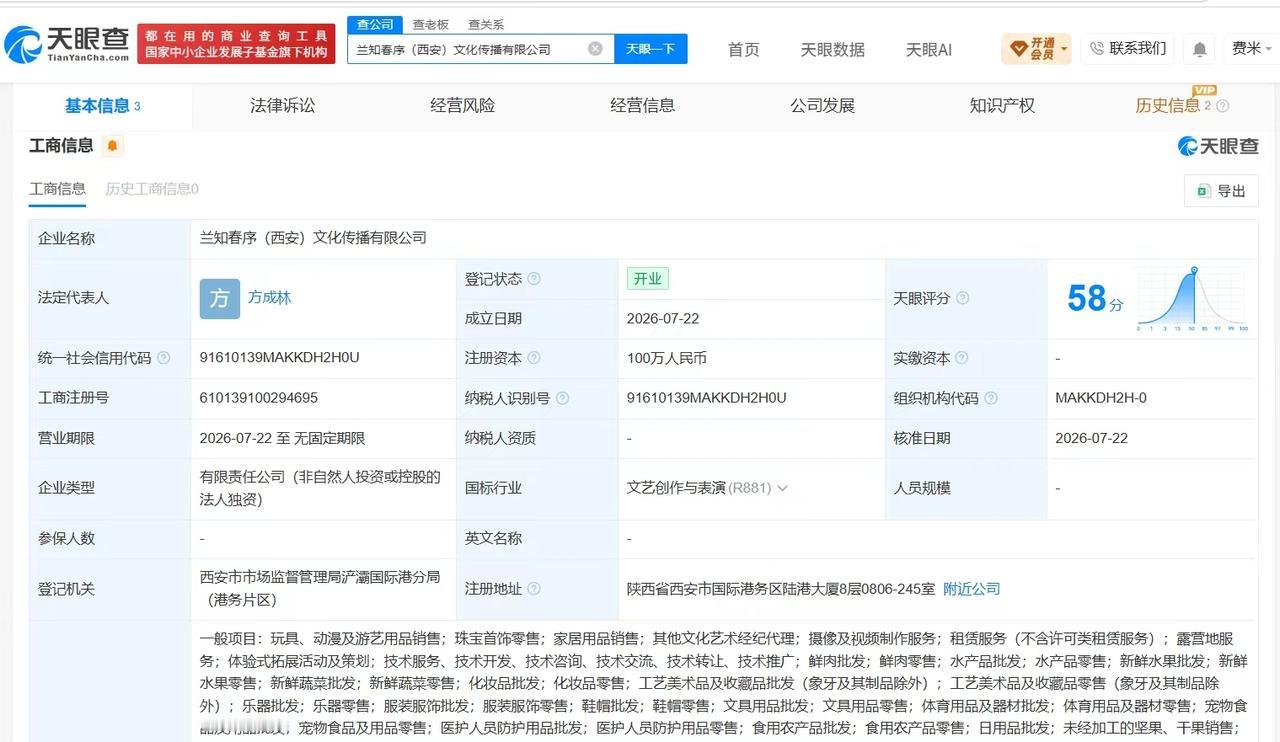This screenshot has width=1280, height=742.
Task: Go to 首页 in top navigation
Action: coord(743,49)
